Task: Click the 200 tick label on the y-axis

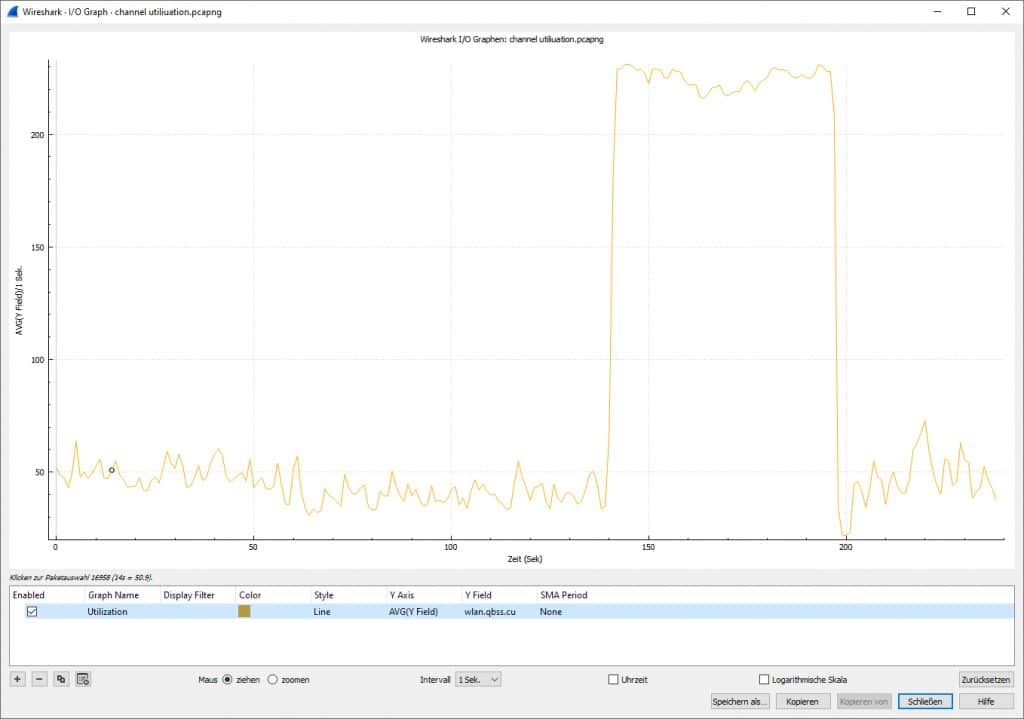Action: [37, 135]
